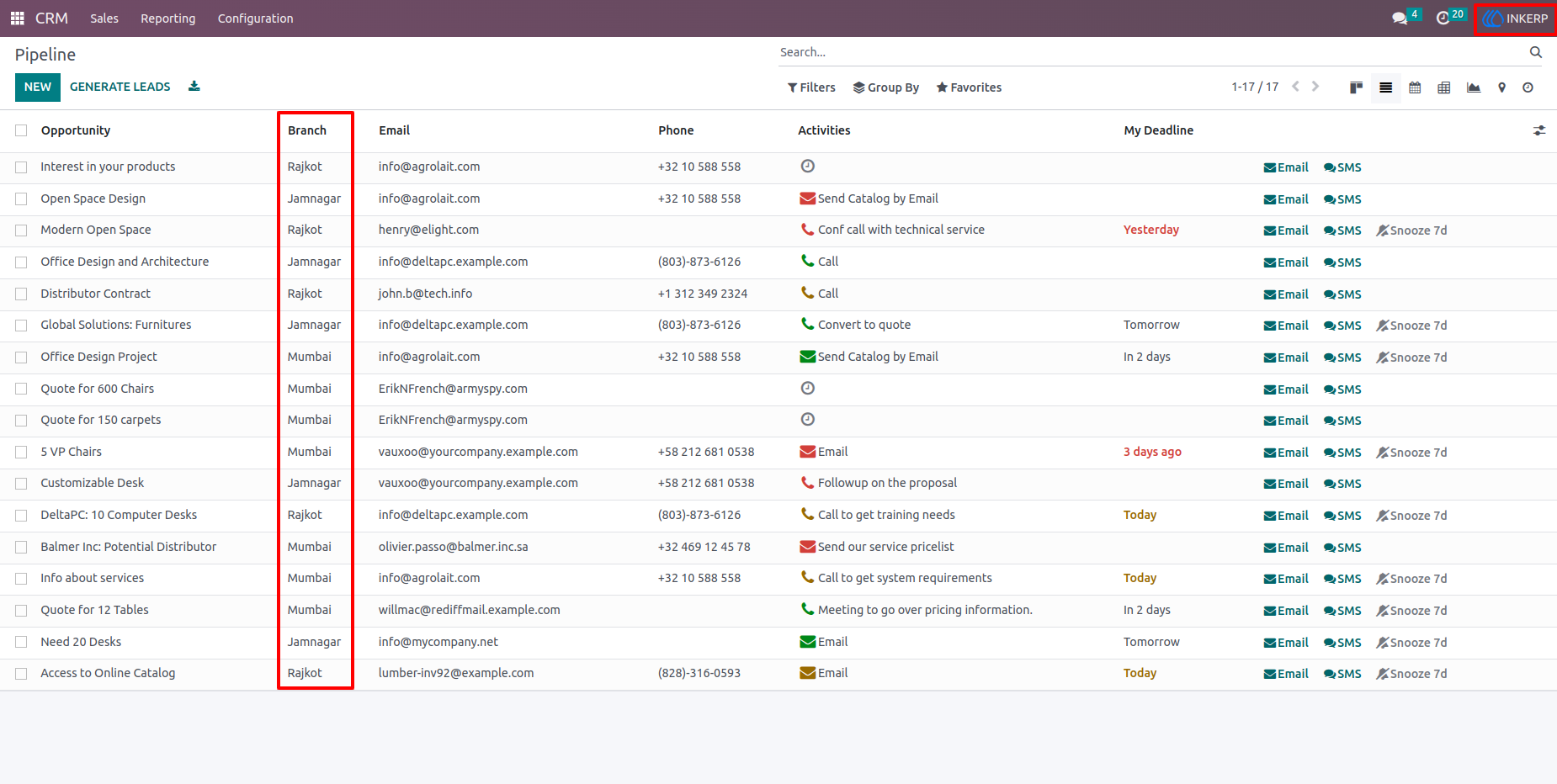Expand the Filters dropdown

[811, 87]
